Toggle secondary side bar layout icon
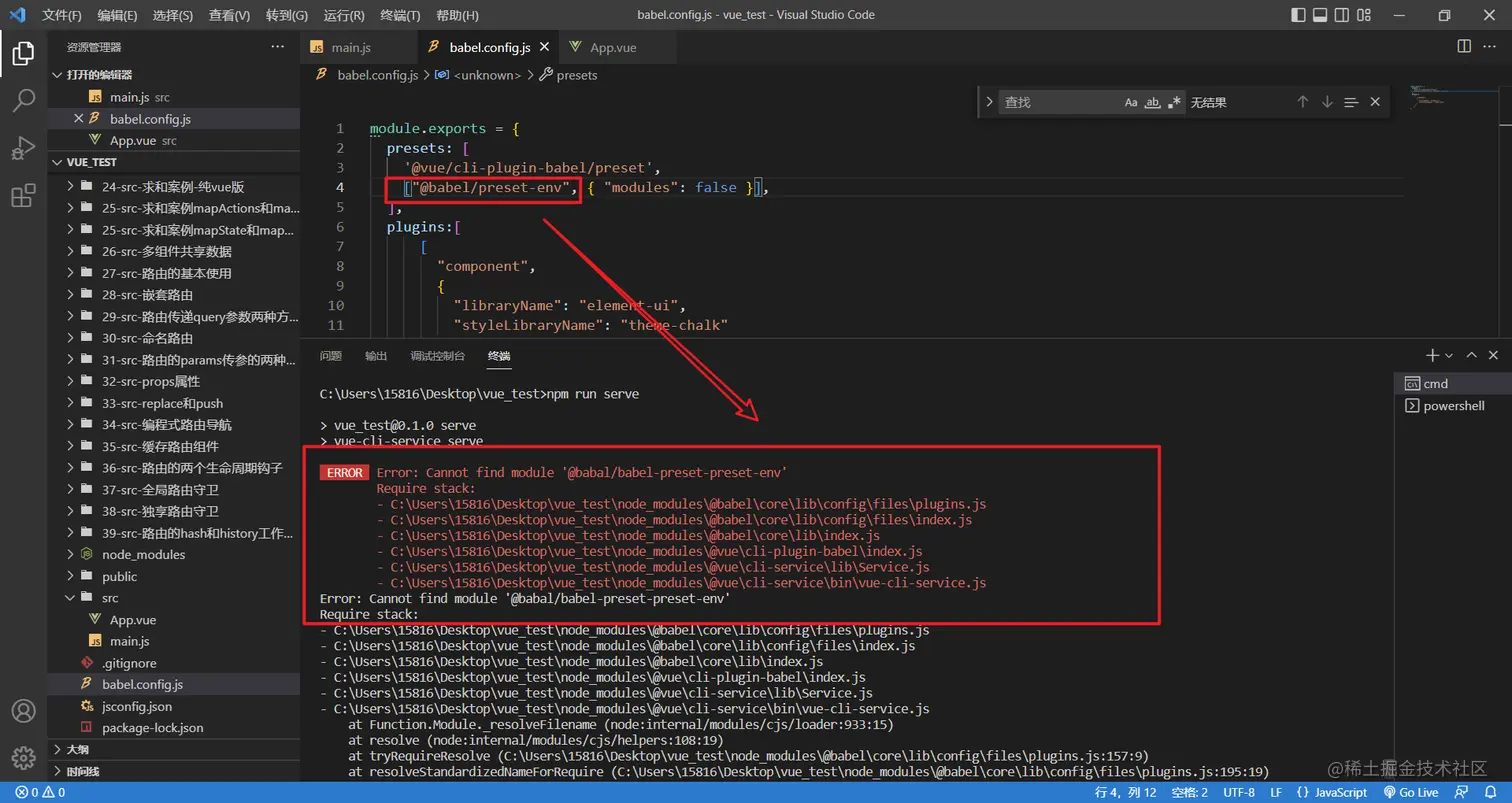This screenshot has height=803, width=1512. (x=1343, y=15)
